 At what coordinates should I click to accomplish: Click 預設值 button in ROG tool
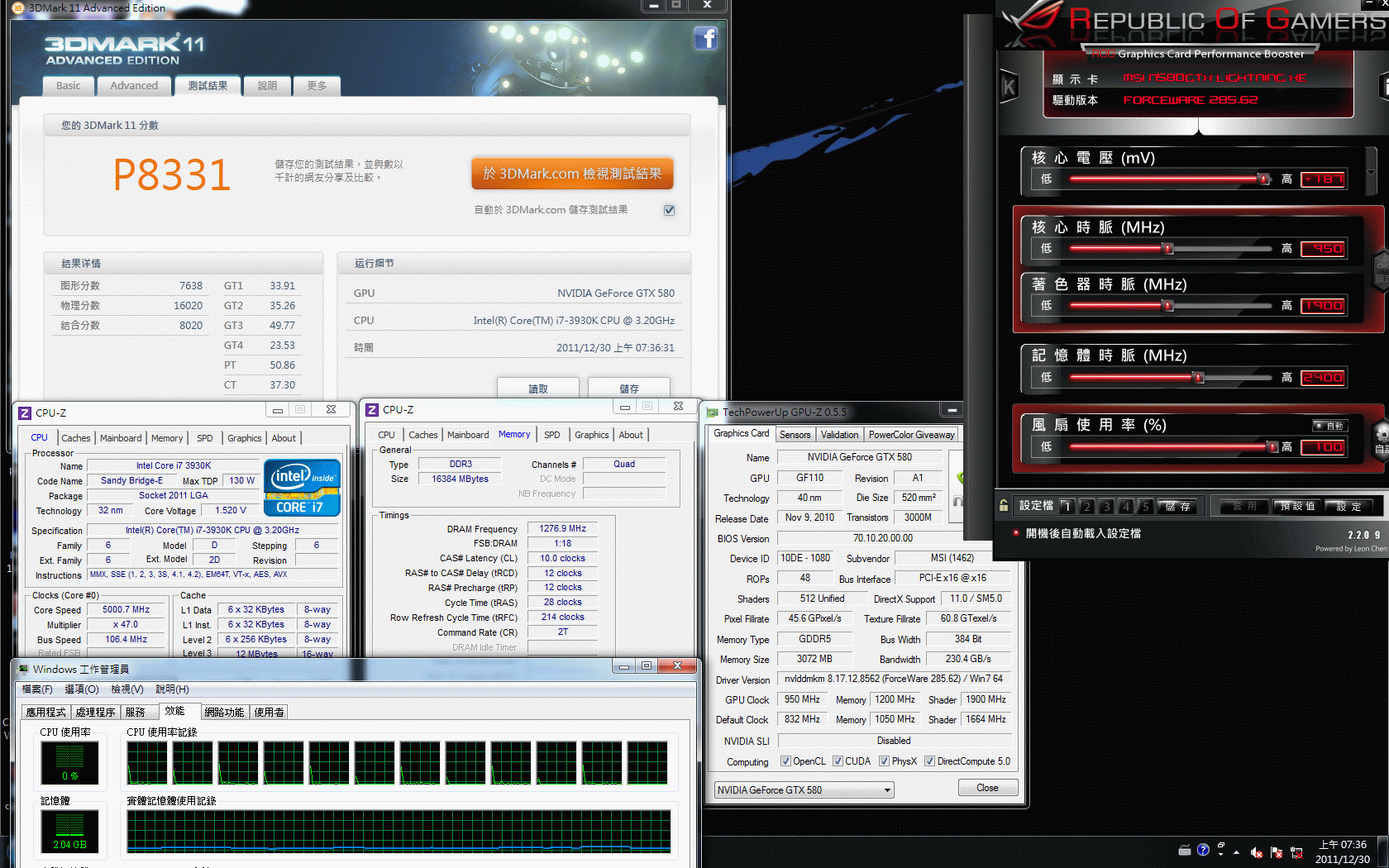(x=1297, y=507)
